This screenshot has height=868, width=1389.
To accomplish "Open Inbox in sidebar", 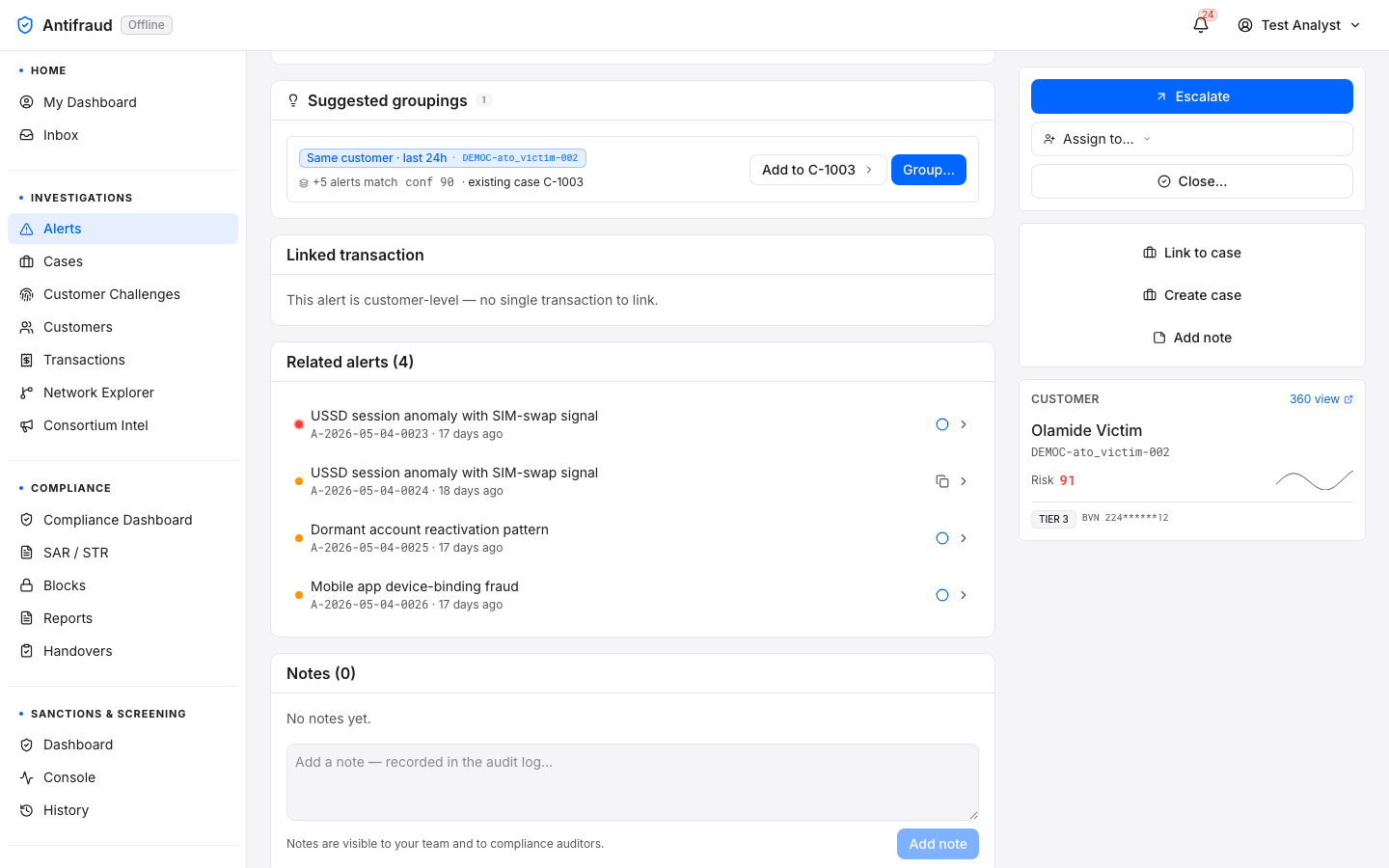I will coord(123,135).
